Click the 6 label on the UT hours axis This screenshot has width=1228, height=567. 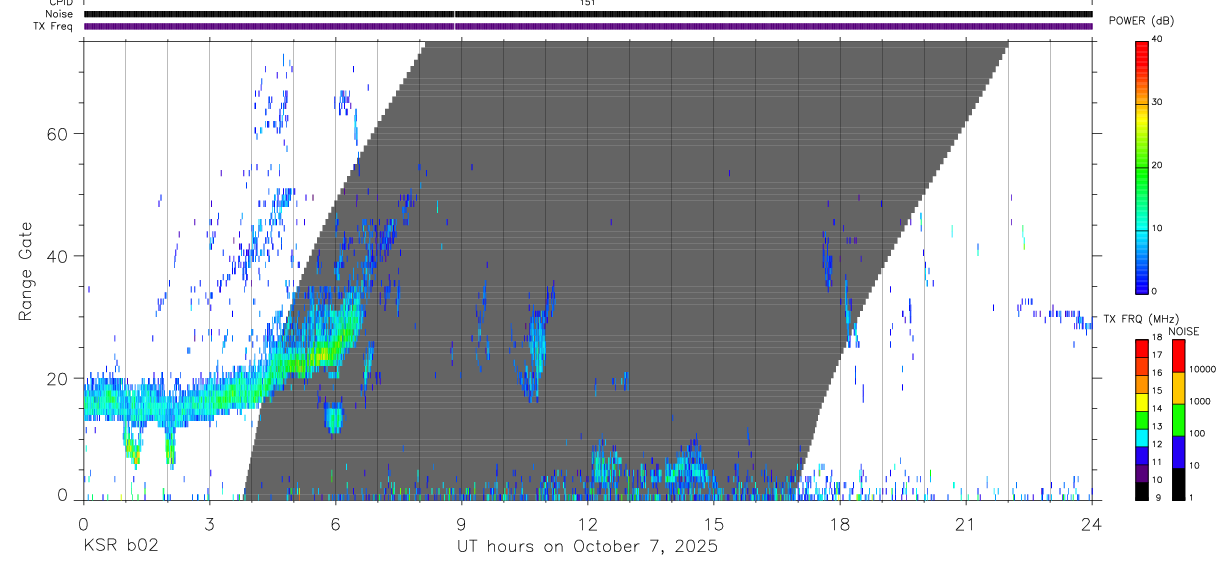[335, 523]
